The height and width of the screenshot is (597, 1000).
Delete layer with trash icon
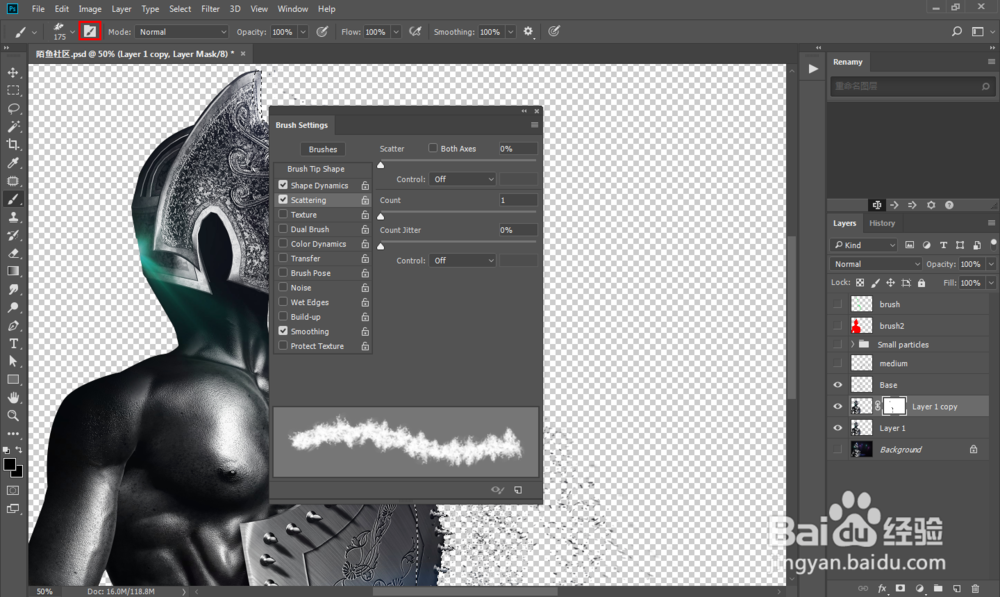[975, 588]
